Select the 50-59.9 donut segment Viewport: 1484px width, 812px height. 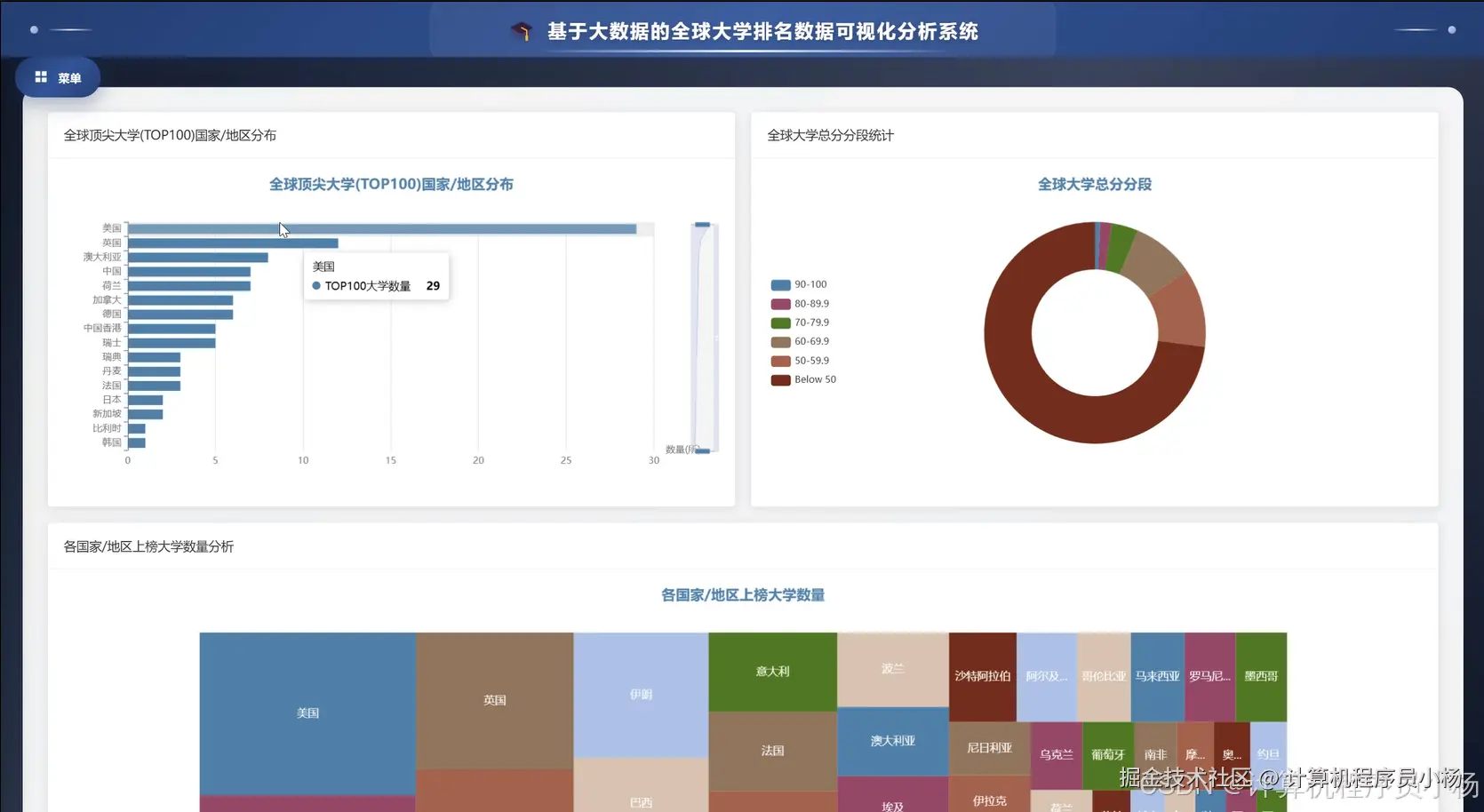tap(1181, 313)
